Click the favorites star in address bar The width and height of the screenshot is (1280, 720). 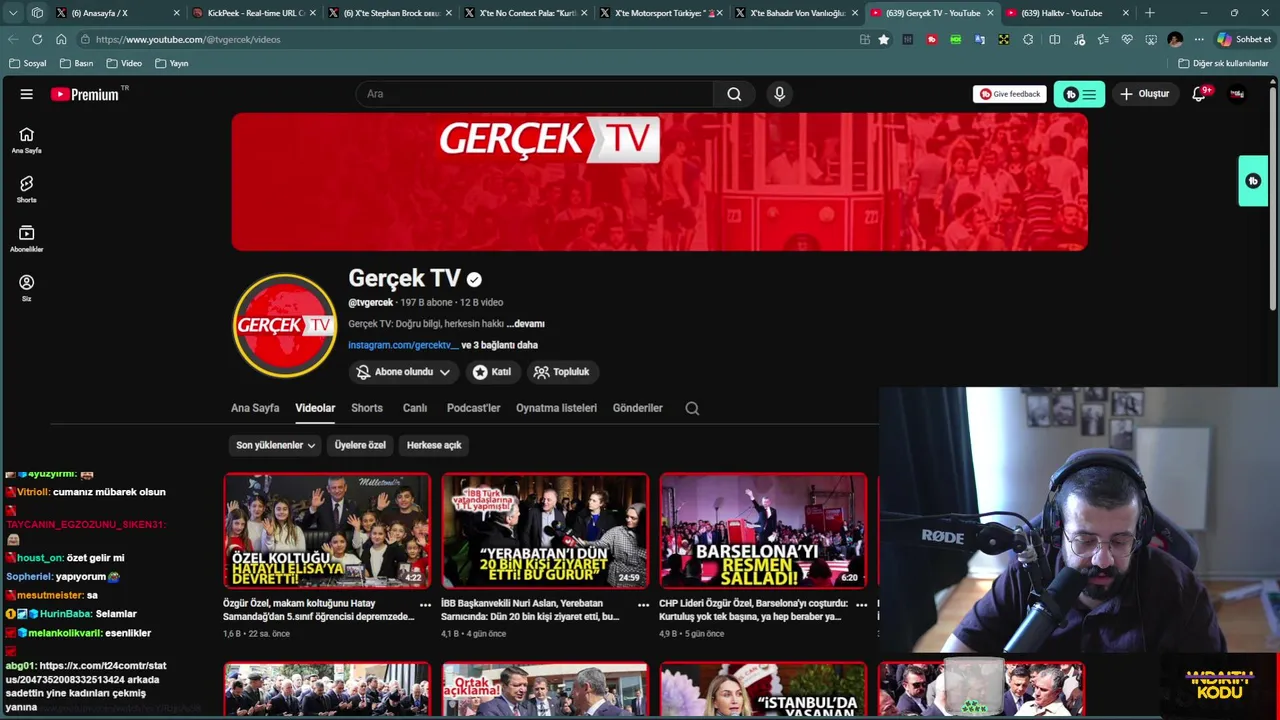coord(884,39)
